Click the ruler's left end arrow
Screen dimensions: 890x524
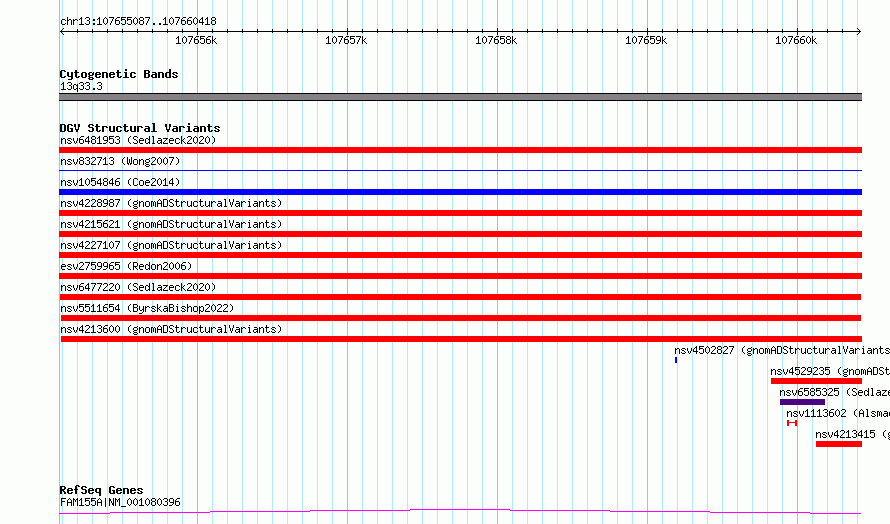click(x=62, y=31)
